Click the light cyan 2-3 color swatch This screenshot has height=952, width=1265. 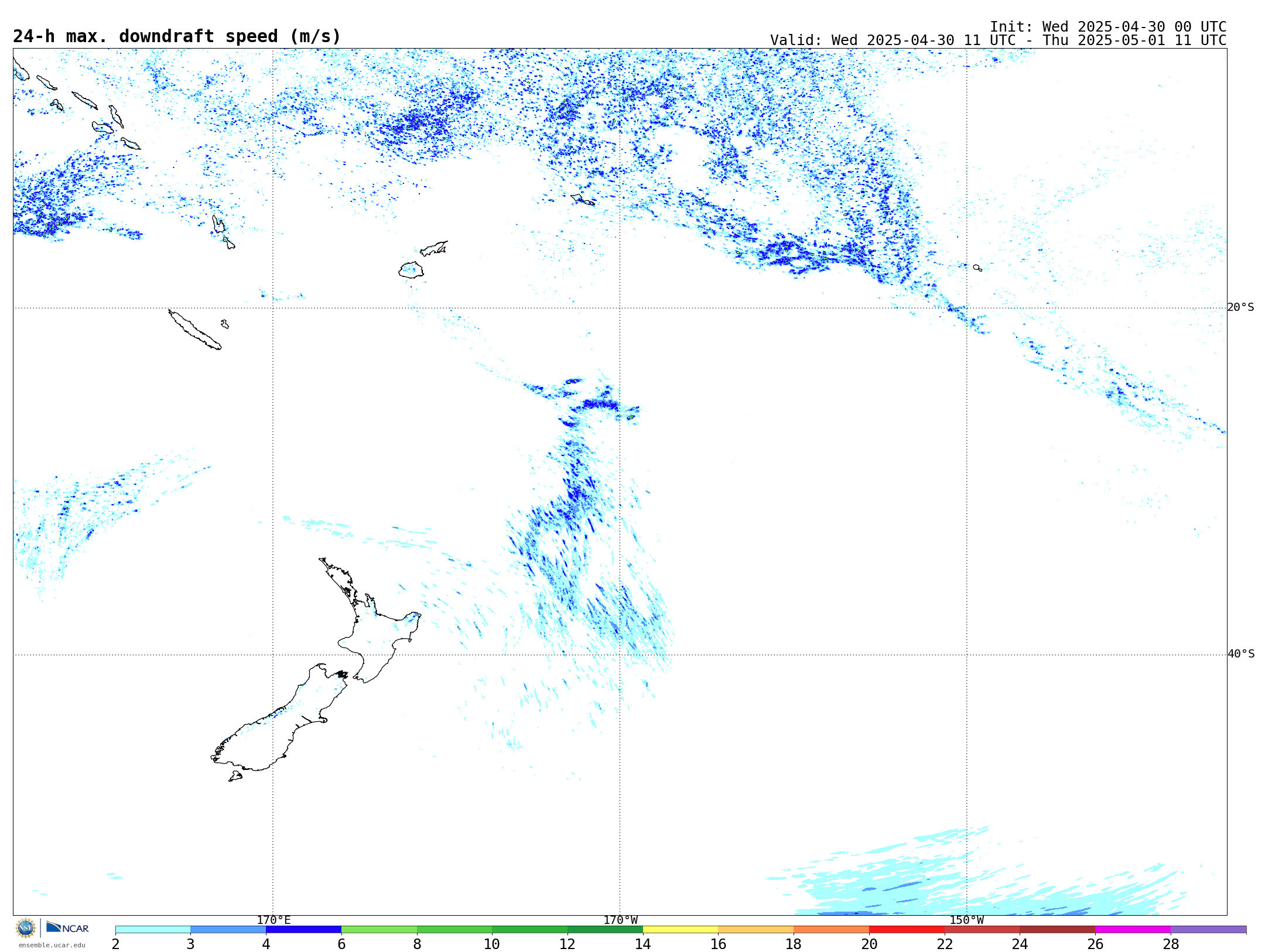(153, 929)
